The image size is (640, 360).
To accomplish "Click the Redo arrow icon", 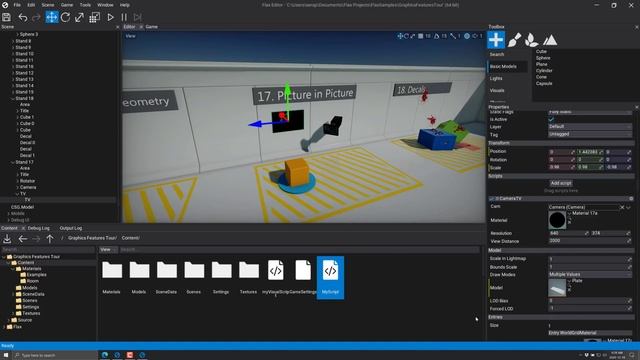I will (x=36, y=17).
